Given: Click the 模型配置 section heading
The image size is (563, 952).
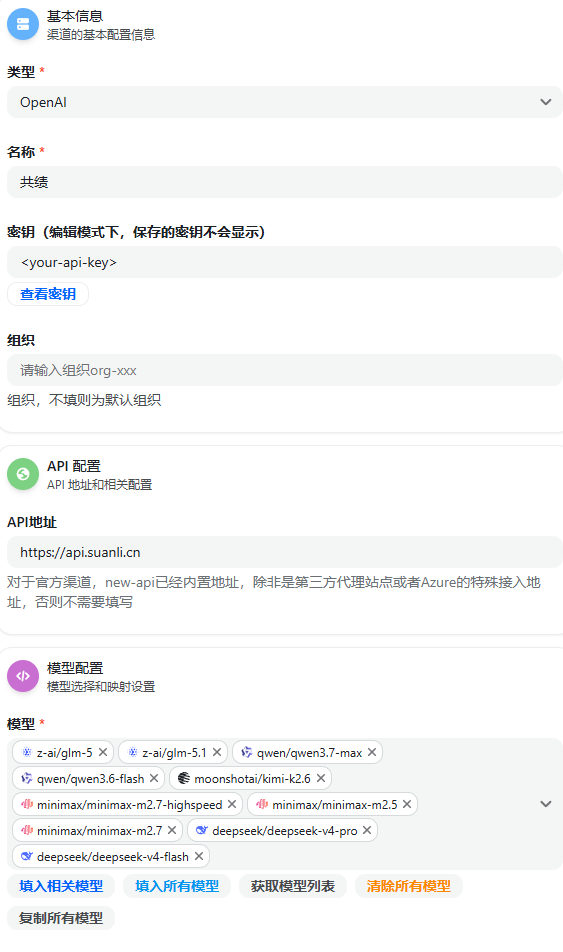Looking at the screenshot, I should click(75, 668).
